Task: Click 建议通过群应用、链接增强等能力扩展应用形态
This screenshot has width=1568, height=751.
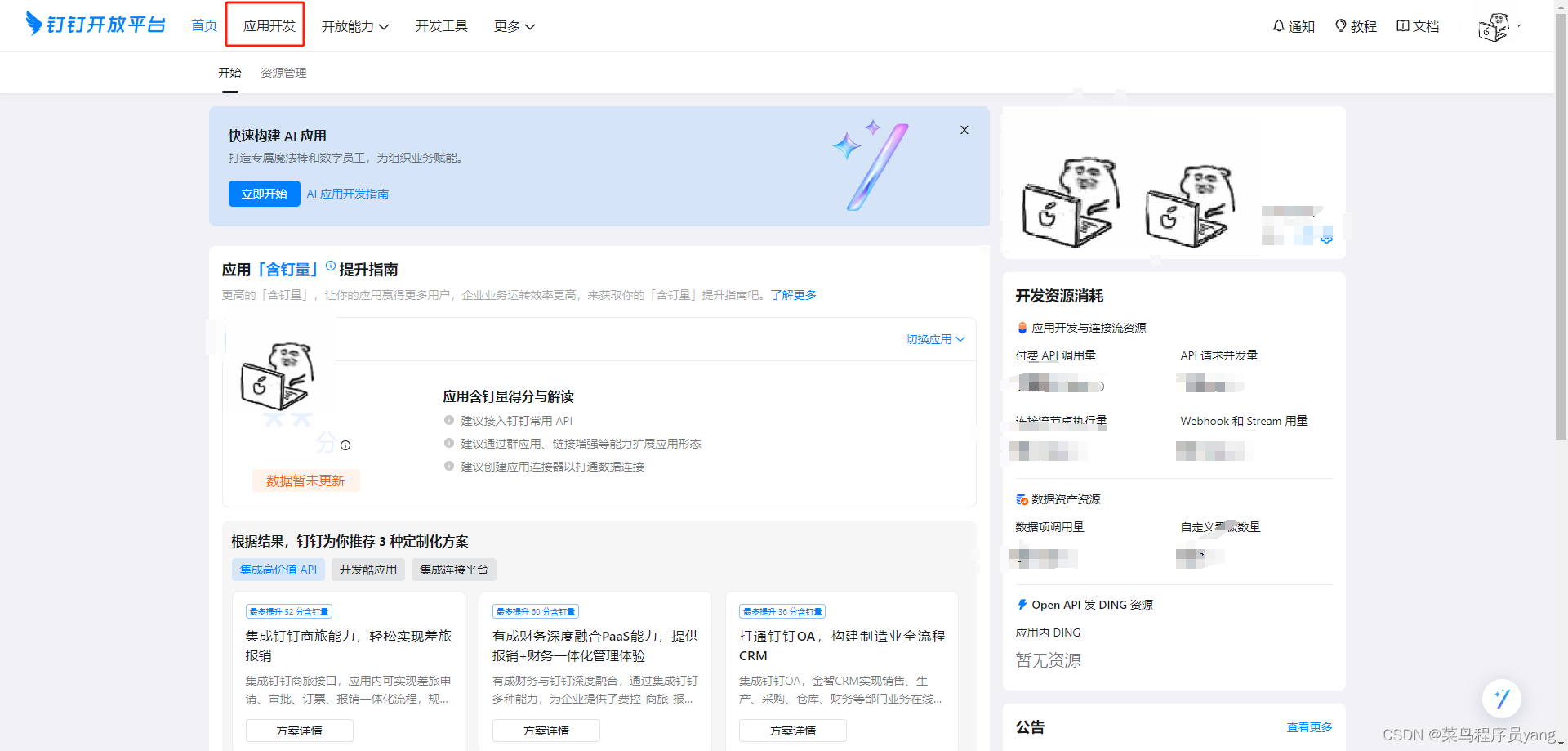Action: pos(581,444)
